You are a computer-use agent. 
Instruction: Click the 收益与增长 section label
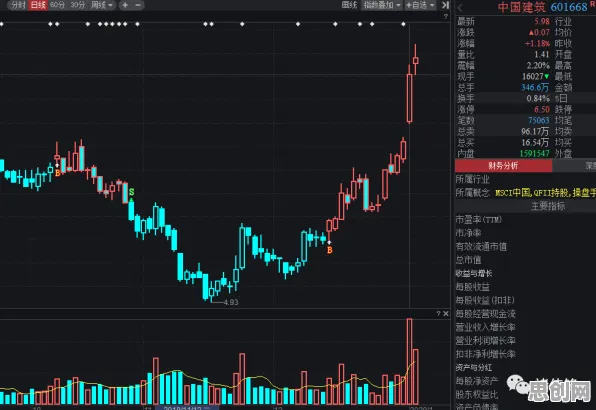(474, 274)
